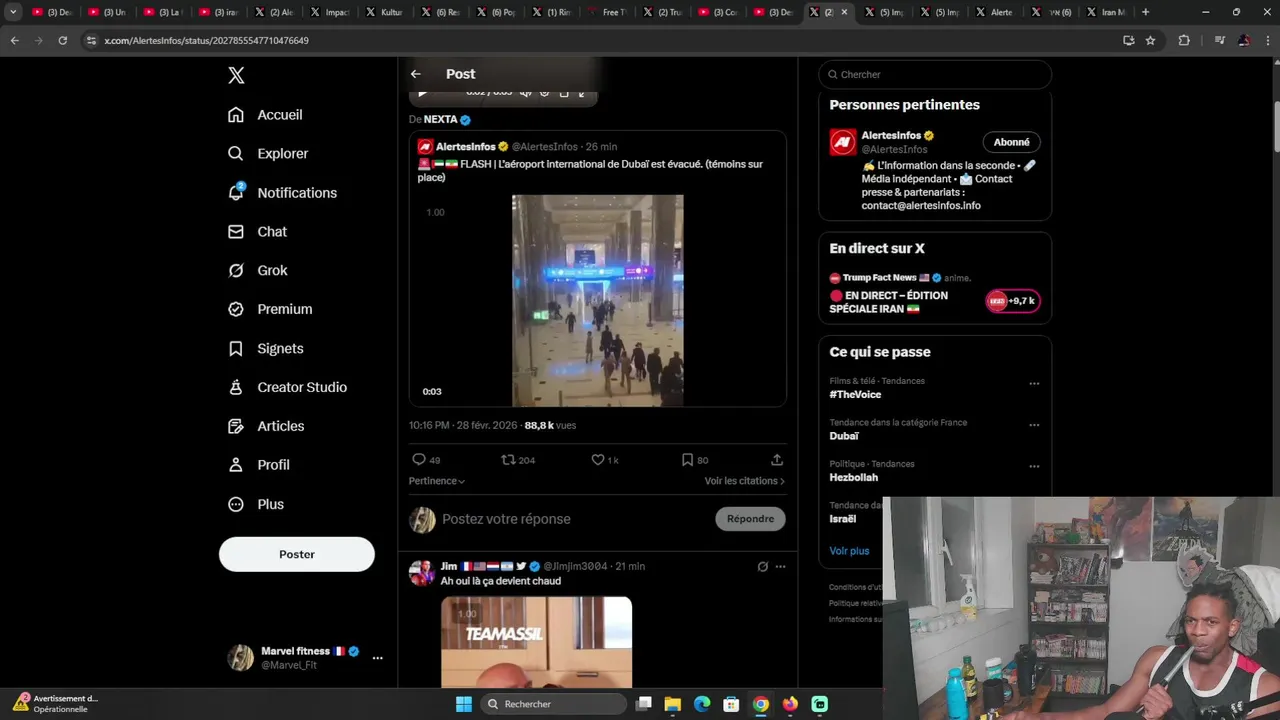This screenshot has width=1280, height=720.
Task: Switch to the Kultur tab
Action: (384, 12)
